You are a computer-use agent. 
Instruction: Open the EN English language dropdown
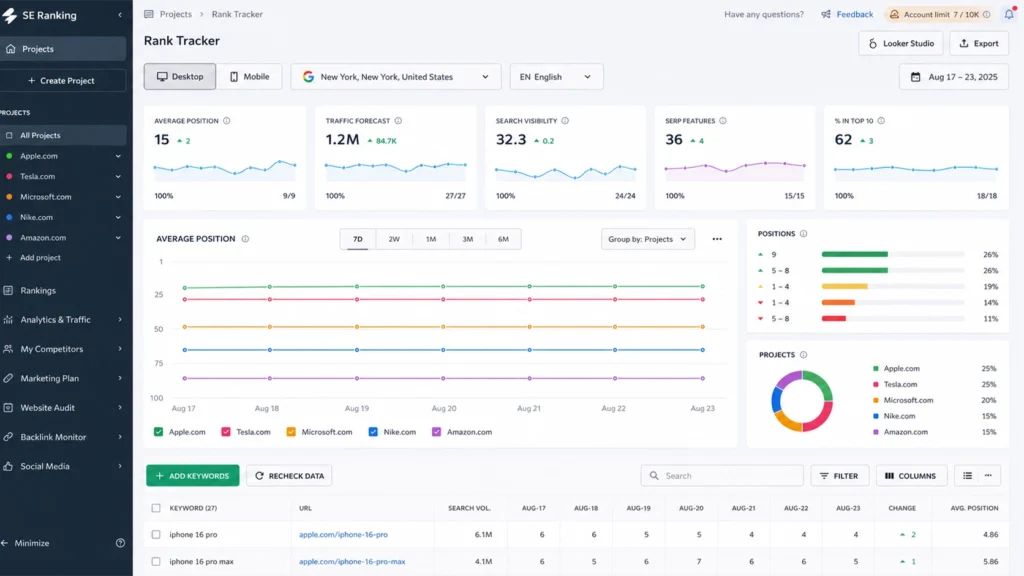tap(556, 76)
